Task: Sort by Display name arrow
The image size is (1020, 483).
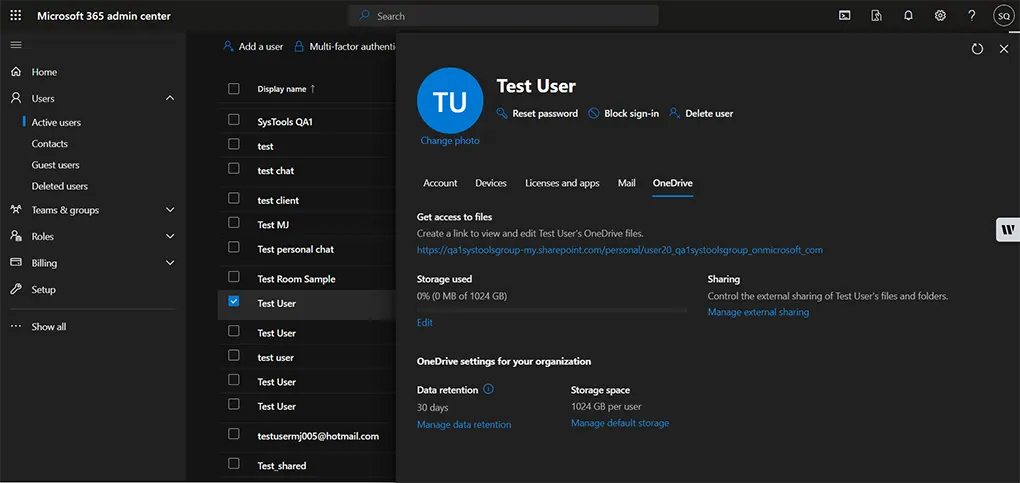Action: point(312,89)
